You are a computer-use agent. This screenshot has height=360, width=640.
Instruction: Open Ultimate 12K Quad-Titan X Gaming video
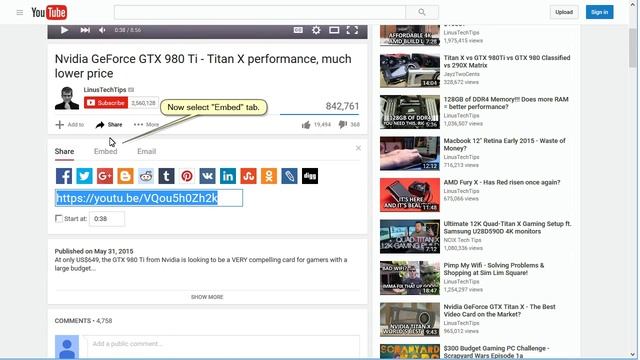click(507, 227)
